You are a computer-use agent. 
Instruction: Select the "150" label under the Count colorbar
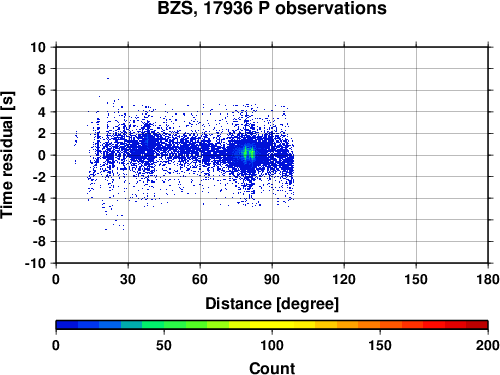380,345
